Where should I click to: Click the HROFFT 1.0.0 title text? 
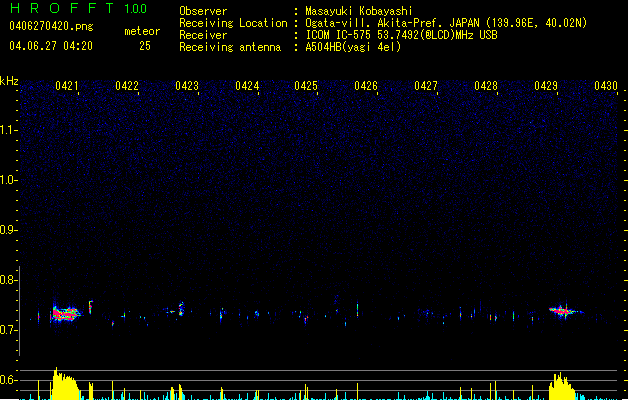[78, 8]
